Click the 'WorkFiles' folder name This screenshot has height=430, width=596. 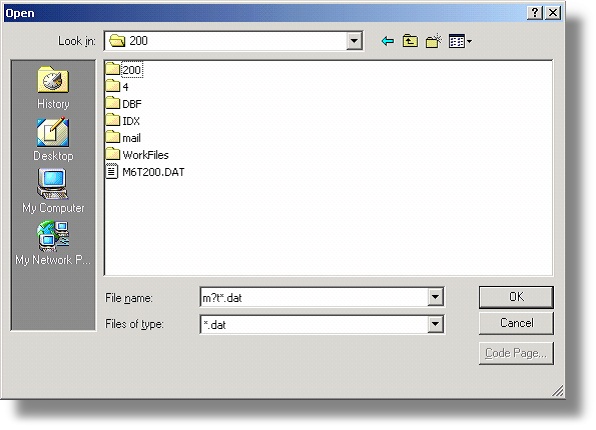click(145, 155)
